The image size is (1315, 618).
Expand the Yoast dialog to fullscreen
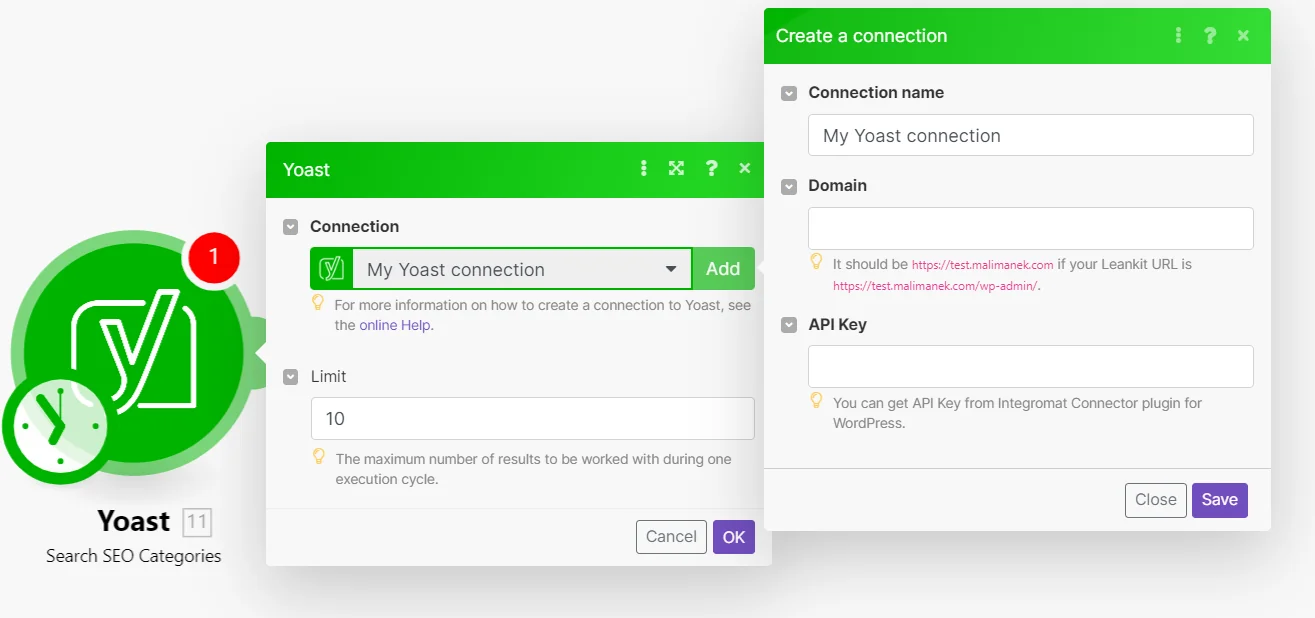(676, 168)
